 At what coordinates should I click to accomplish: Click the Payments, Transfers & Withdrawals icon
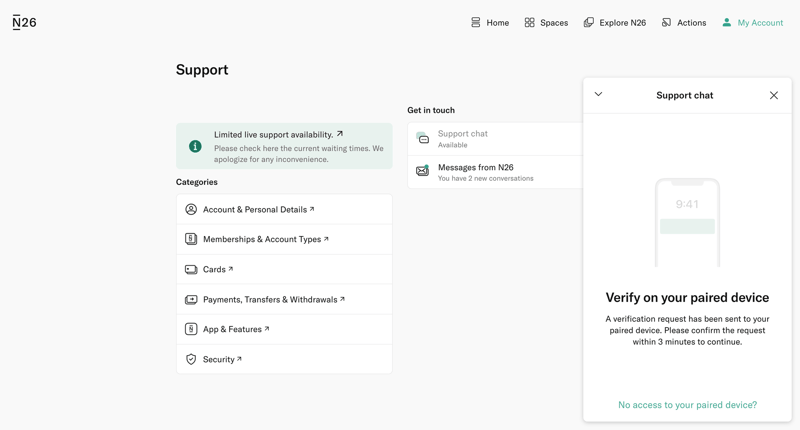tap(191, 299)
